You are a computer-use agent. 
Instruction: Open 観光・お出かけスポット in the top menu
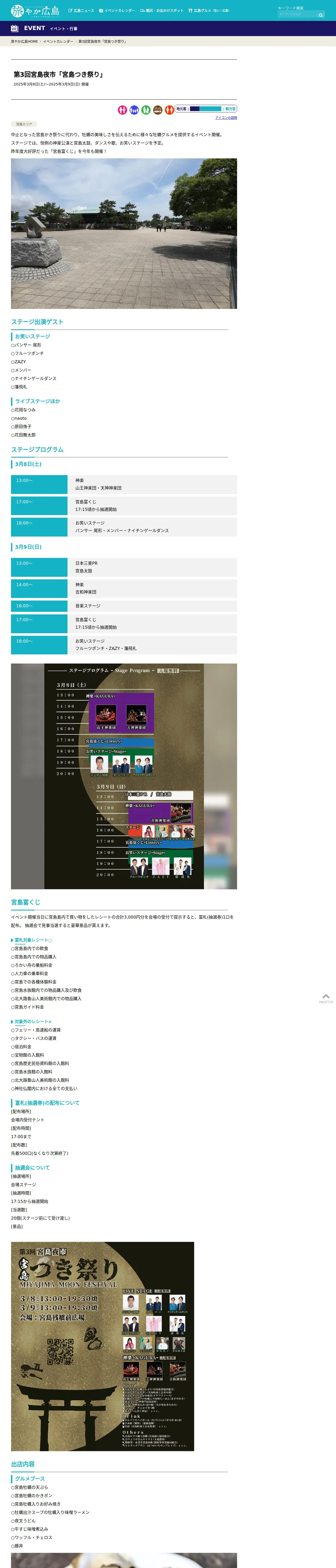tap(162, 11)
